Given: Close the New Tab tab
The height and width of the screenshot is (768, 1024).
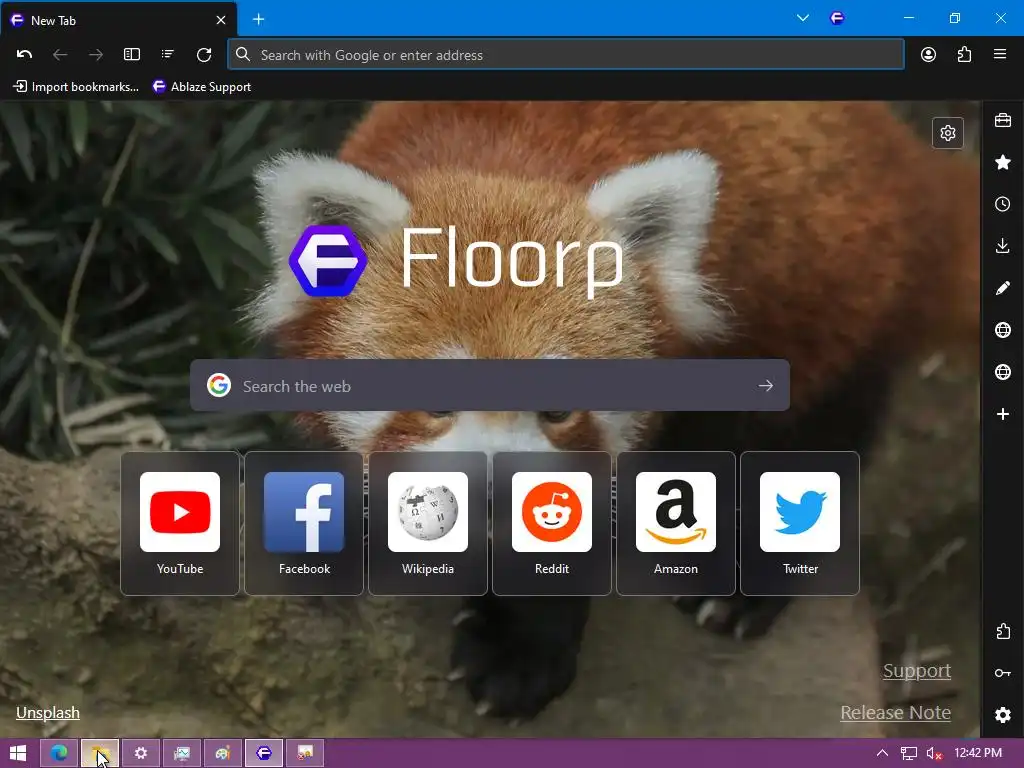Looking at the screenshot, I should point(221,20).
